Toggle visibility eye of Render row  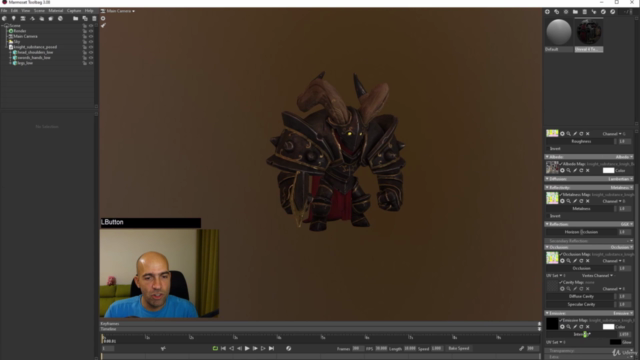91,31
